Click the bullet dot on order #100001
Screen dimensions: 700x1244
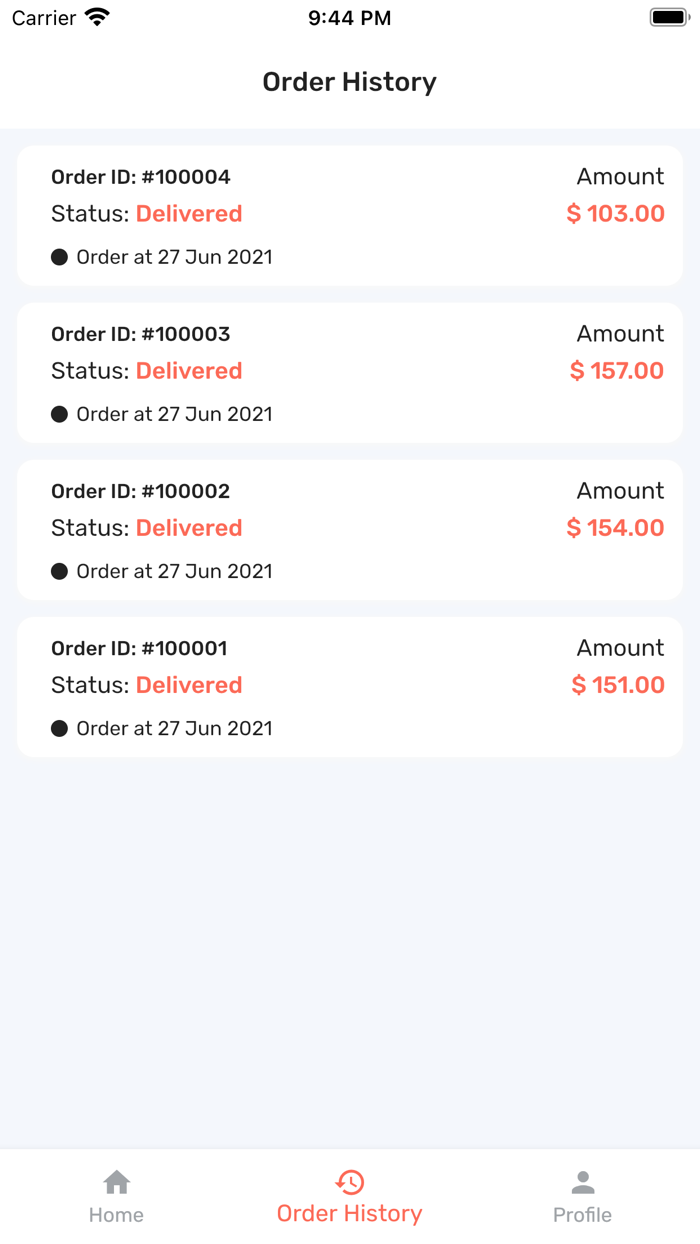tap(59, 728)
